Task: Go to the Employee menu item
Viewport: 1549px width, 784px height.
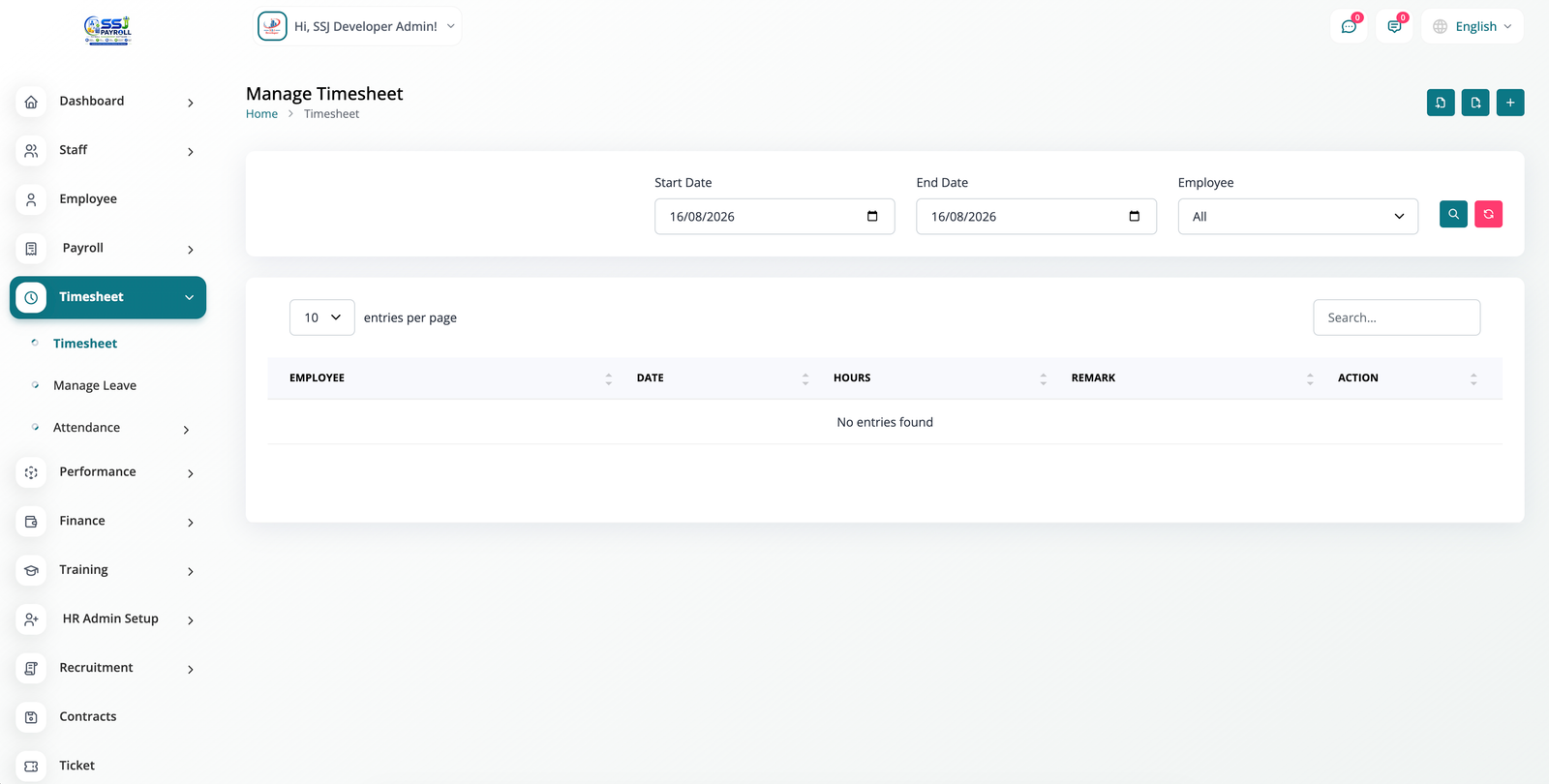Action: click(x=88, y=199)
